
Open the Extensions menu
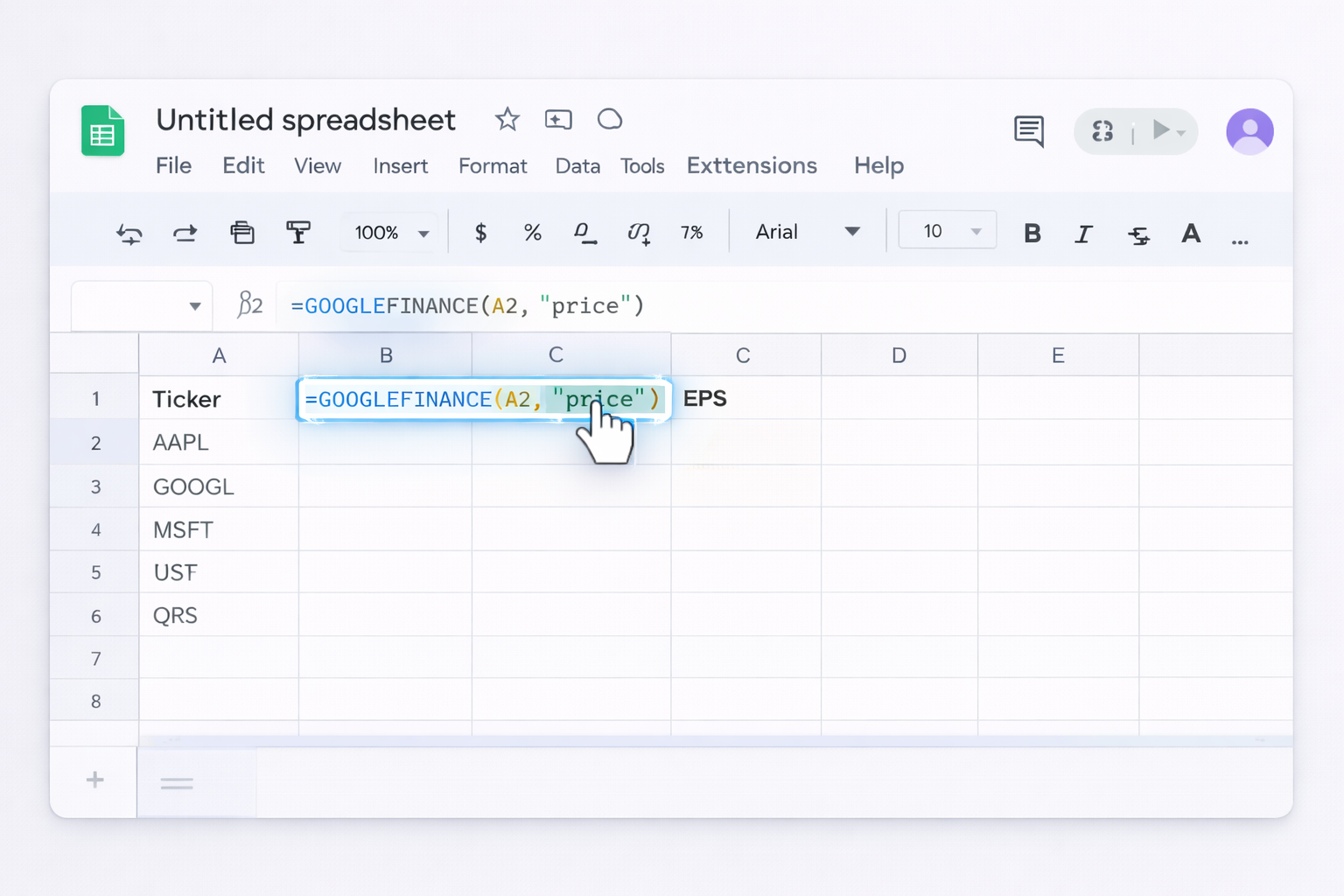pos(752,165)
